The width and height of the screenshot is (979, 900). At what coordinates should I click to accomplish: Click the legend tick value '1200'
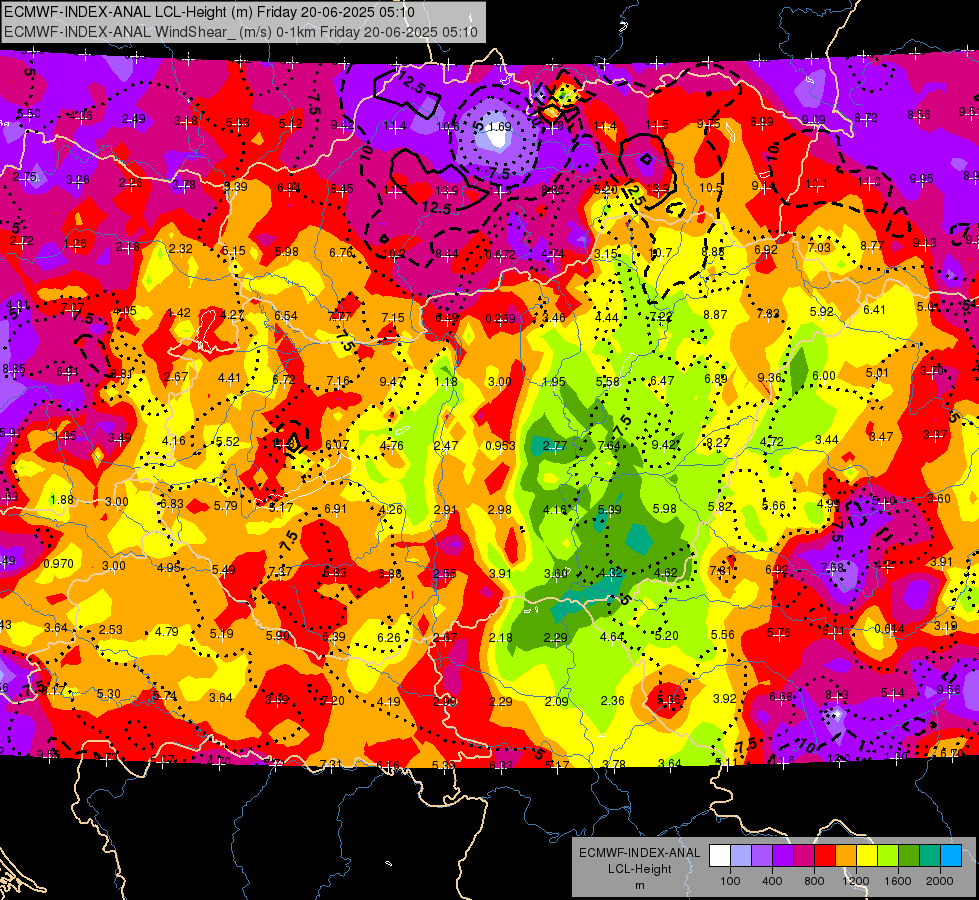point(856,881)
